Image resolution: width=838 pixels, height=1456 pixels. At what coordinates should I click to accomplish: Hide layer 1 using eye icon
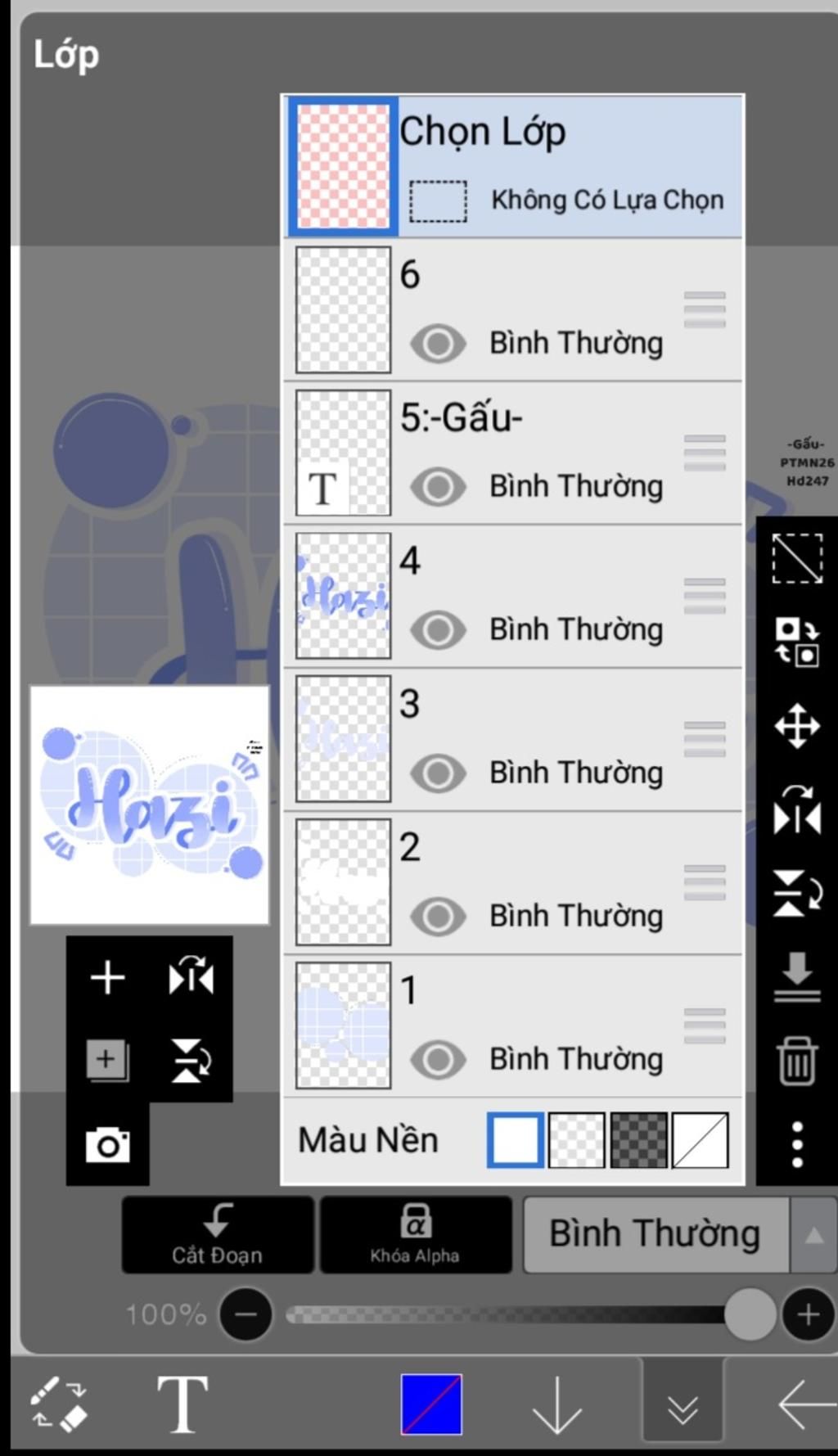pyautogui.click(x=438, y=1060)
